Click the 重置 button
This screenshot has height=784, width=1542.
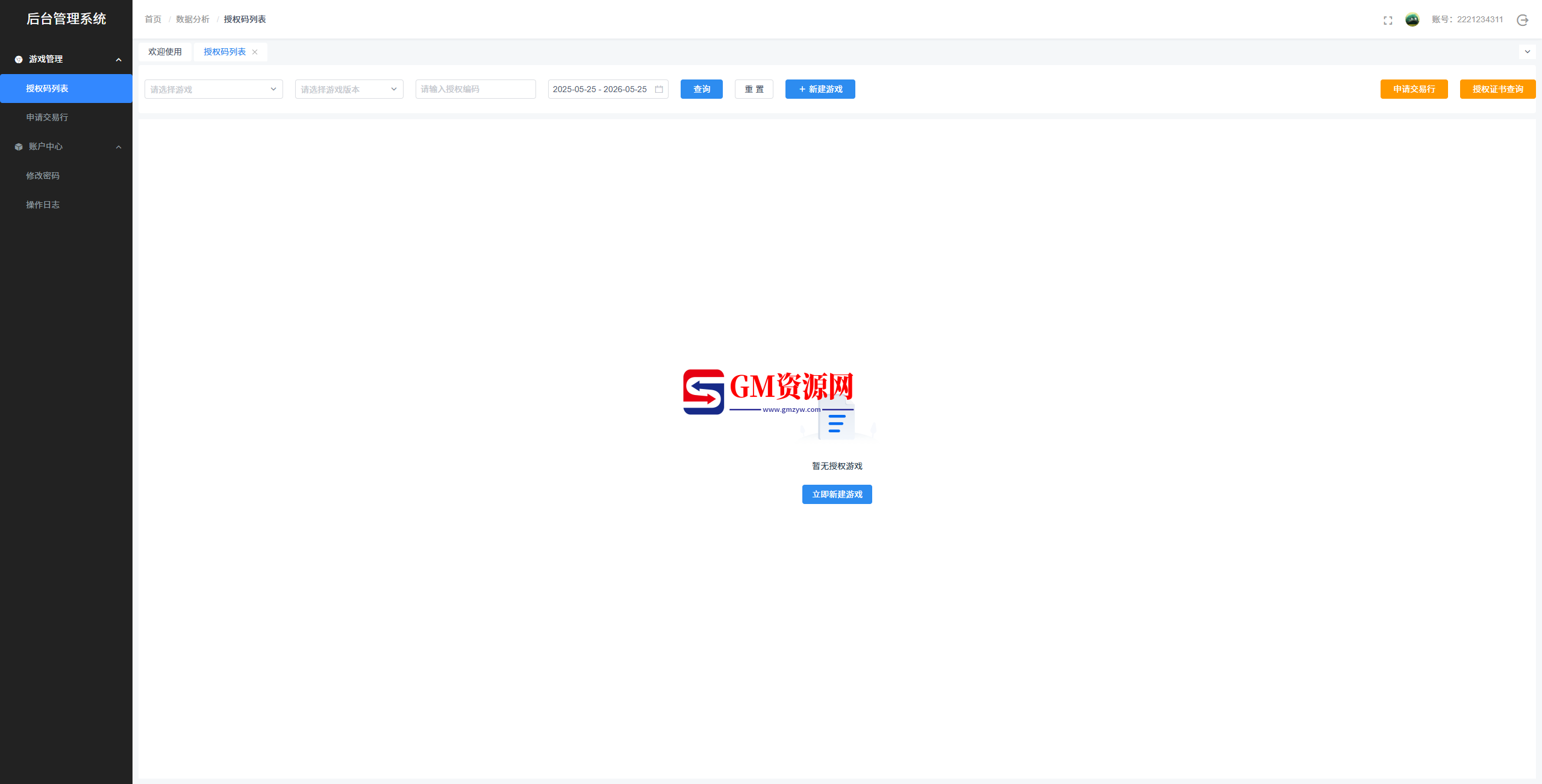pos(754,89)
